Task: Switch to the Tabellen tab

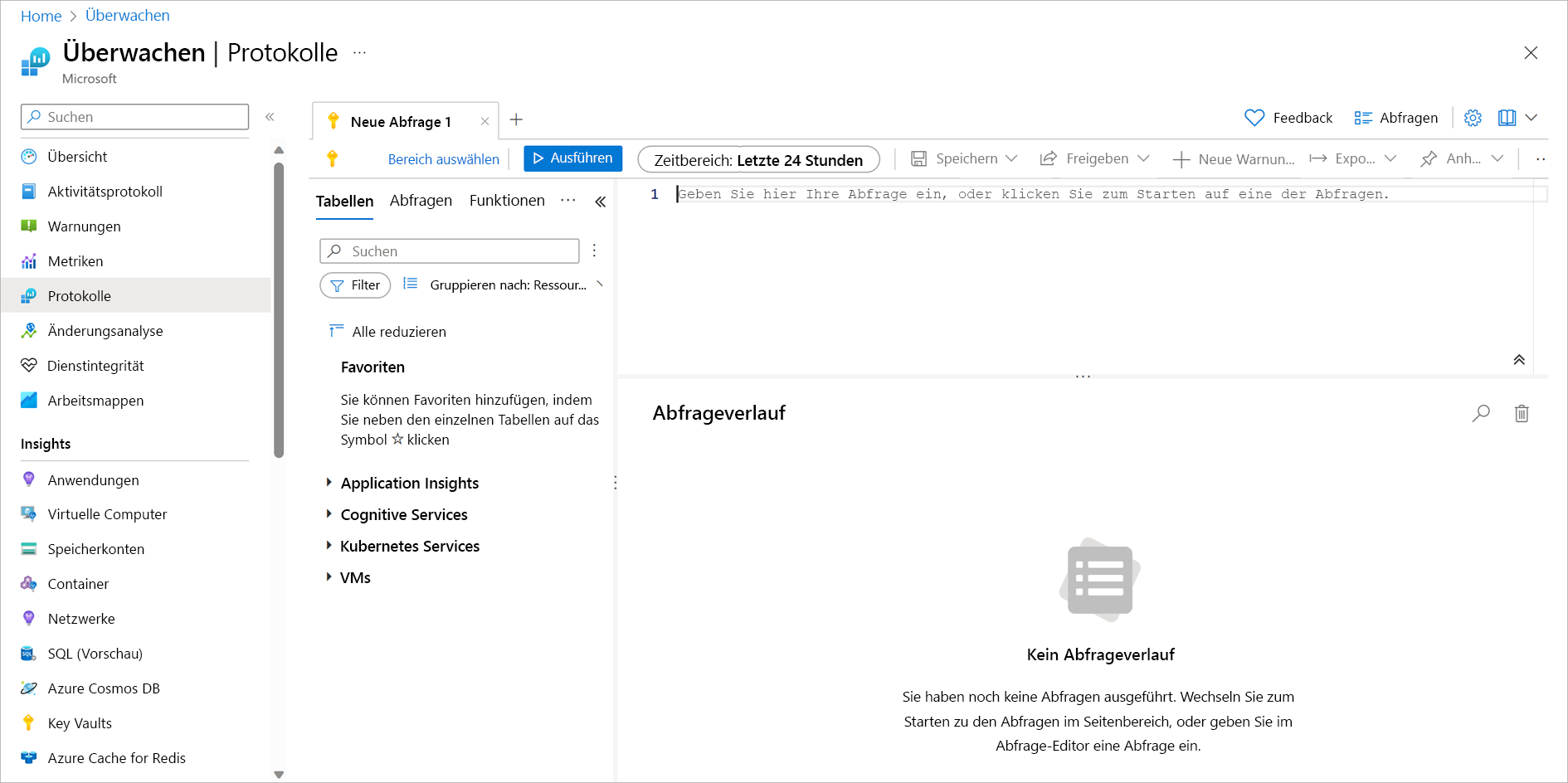Action: (x=344, y=201)
